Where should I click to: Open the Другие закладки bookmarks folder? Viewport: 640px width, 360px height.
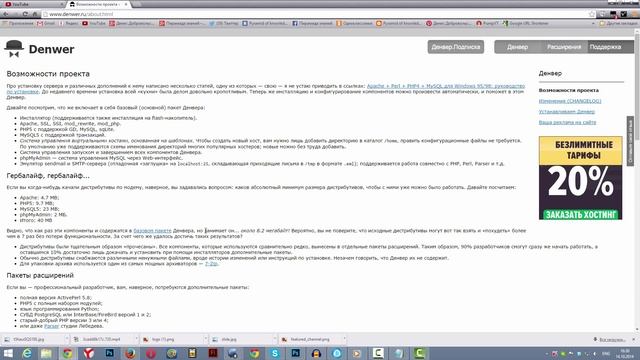(618, 24)
